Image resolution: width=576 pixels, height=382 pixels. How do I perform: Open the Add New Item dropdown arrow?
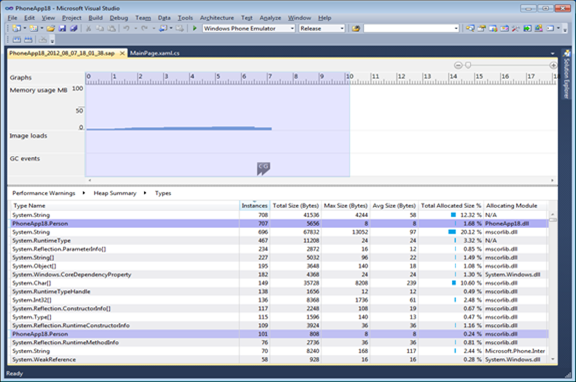(42, 28)
